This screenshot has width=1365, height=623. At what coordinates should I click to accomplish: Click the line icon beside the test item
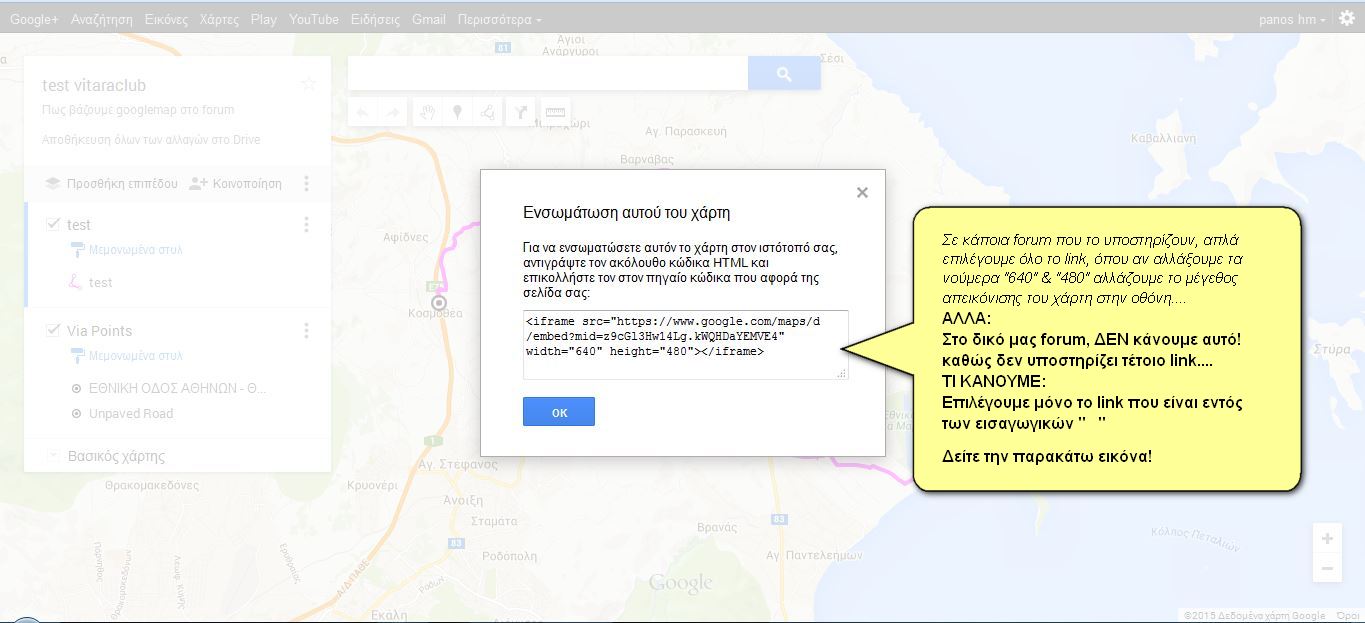(x=75, y=282)
